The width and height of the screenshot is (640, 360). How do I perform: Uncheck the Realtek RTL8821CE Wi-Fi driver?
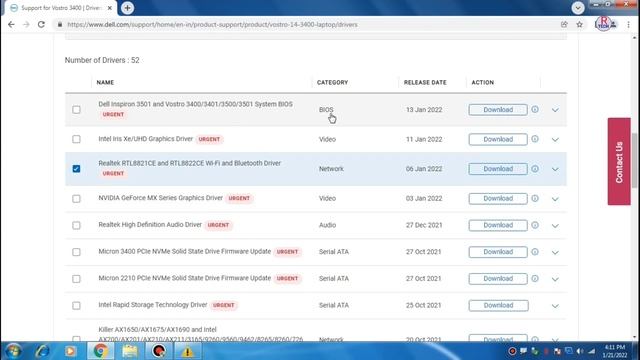(76, 169)
